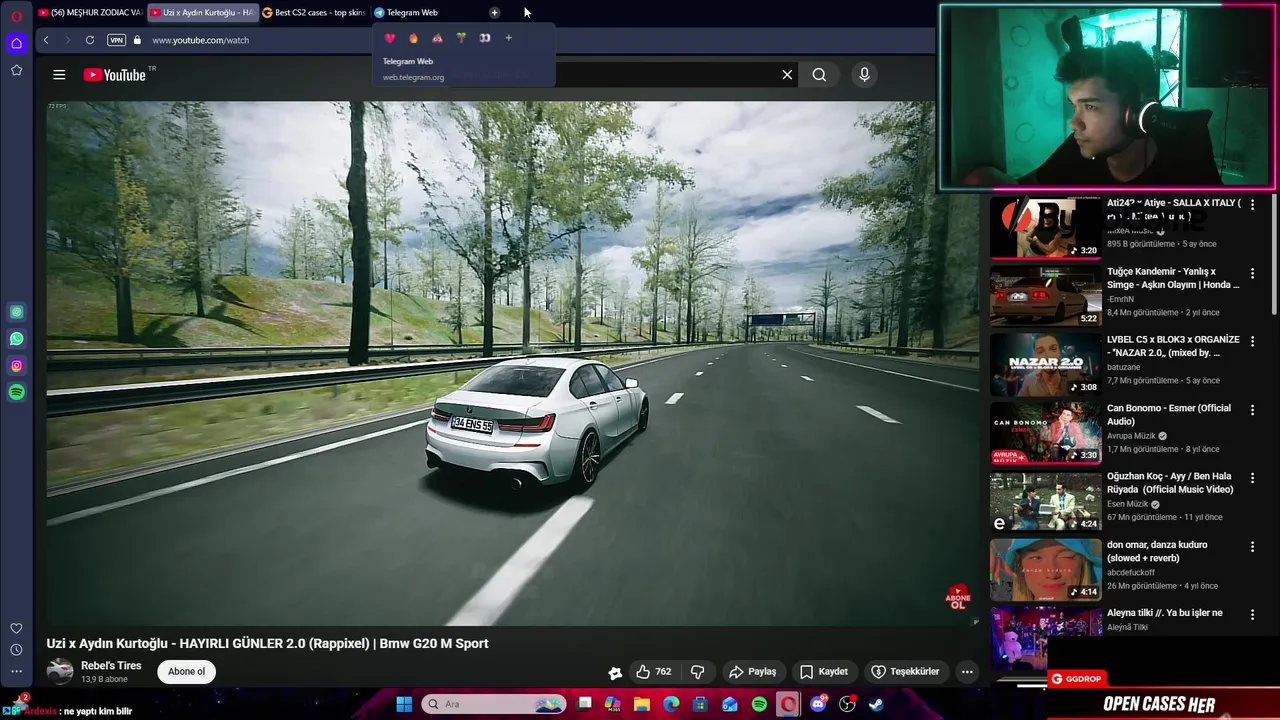
Task: Open options menu for Oğuzhan Koç video
Action: coord(1252,478)
